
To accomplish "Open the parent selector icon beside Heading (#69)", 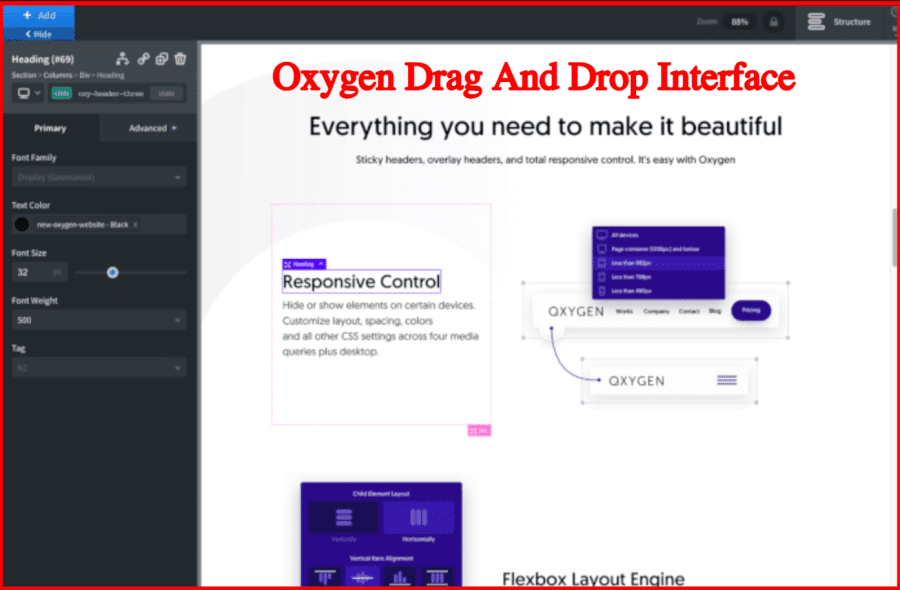I will tap(122, 59).
